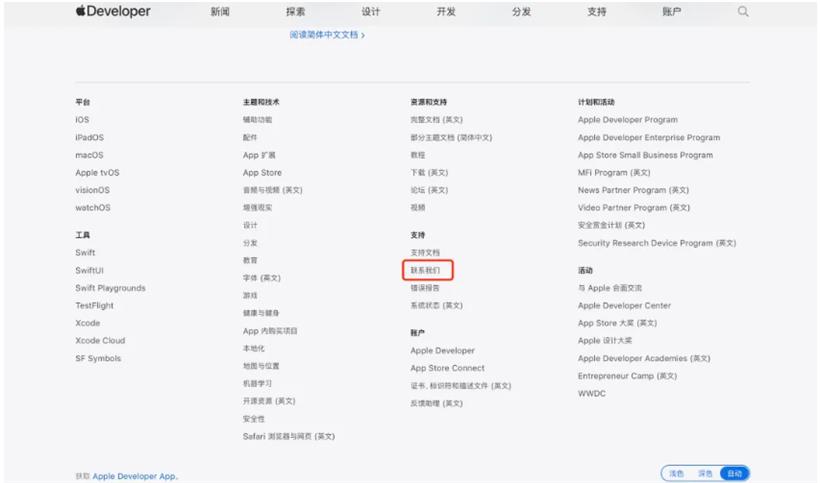Open 部分主题文档 (简体中文) link

coord(451,137)
